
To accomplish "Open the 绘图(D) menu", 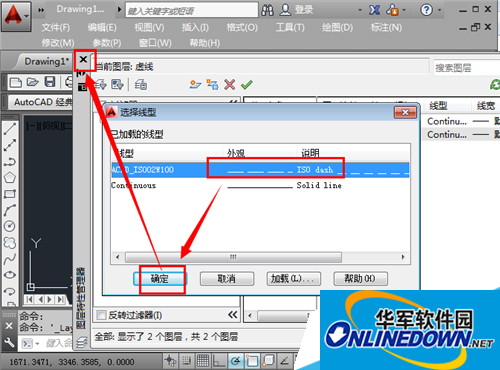I will (x=337, y=27).
